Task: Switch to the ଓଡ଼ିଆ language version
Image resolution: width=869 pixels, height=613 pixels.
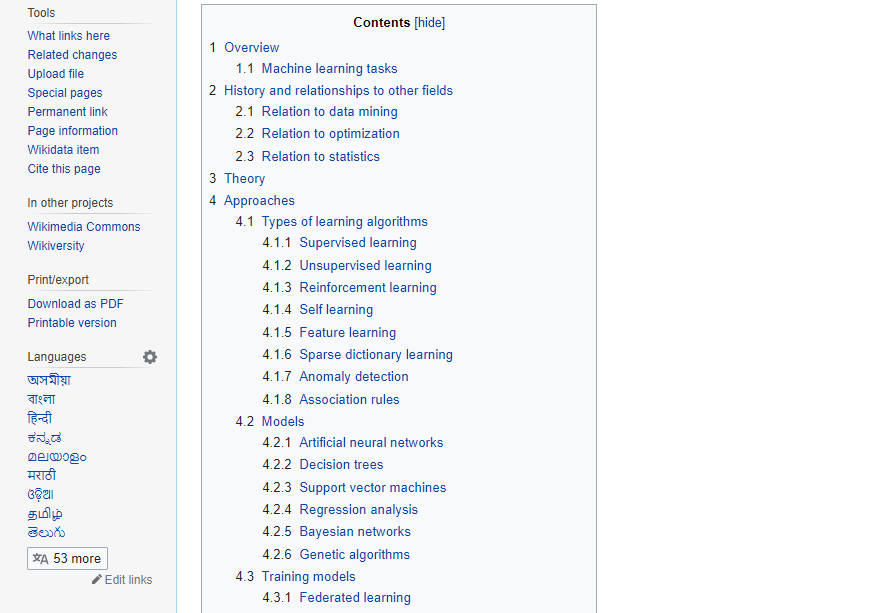Action: coord(40,494)
